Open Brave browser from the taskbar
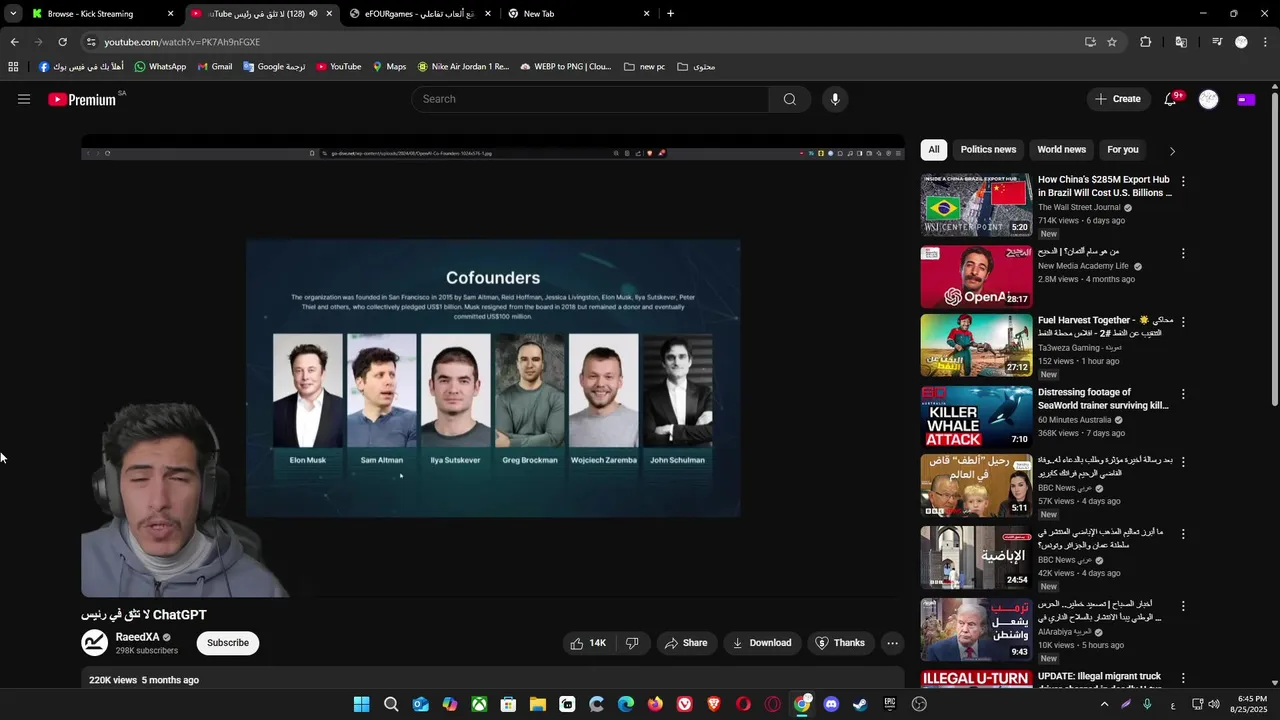This screenshot has height=720, width=1280. [x=714, y=704]
